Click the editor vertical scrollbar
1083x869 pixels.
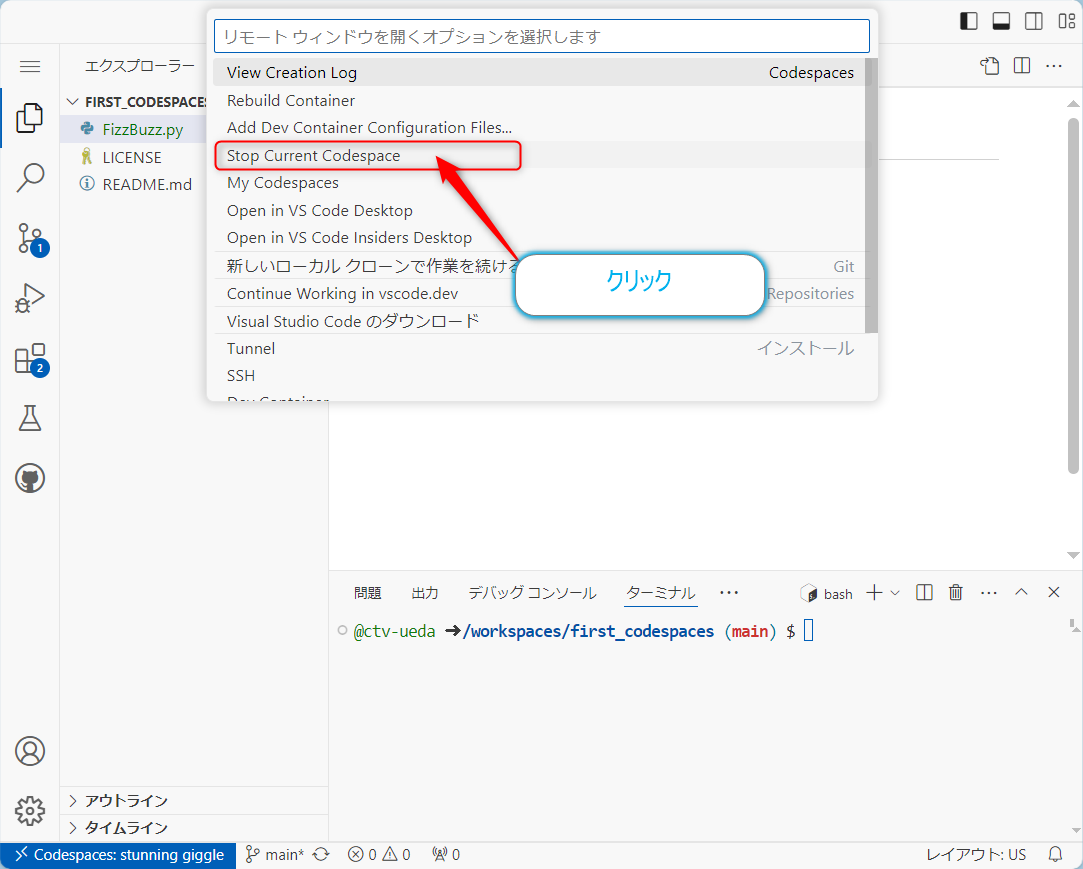1073,296
